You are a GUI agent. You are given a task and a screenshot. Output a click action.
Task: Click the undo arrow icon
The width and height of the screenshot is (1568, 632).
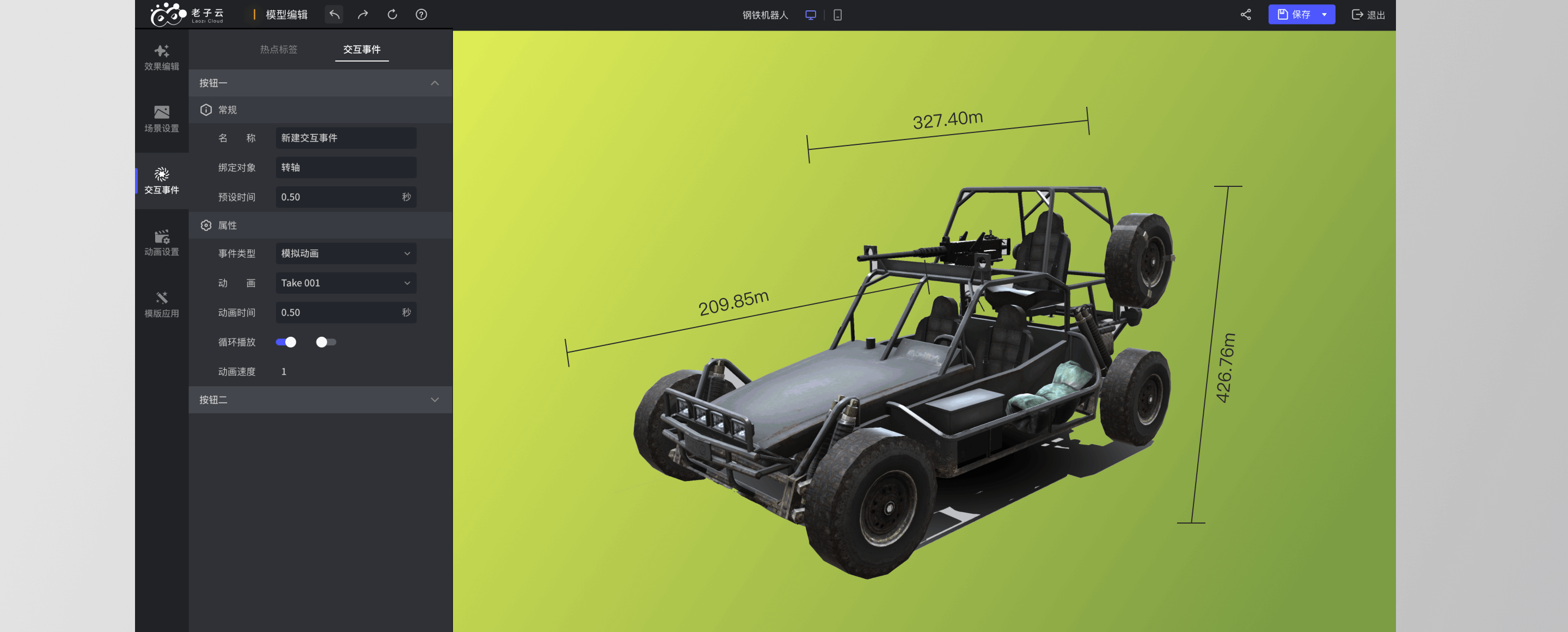(334, 15)
